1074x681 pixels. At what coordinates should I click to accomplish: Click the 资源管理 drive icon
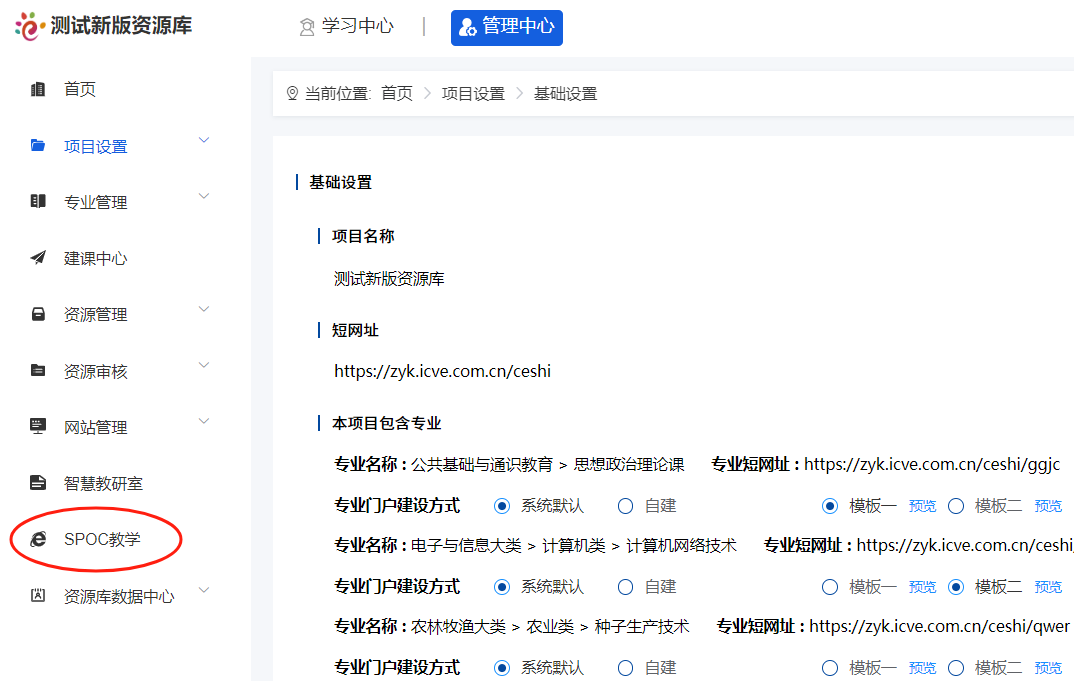point(38,314)
